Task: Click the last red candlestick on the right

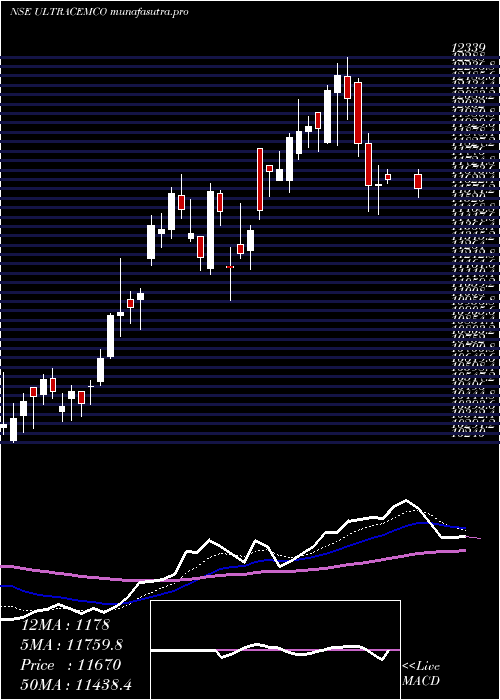Action: pyautogui.click(x=418, y=182)
